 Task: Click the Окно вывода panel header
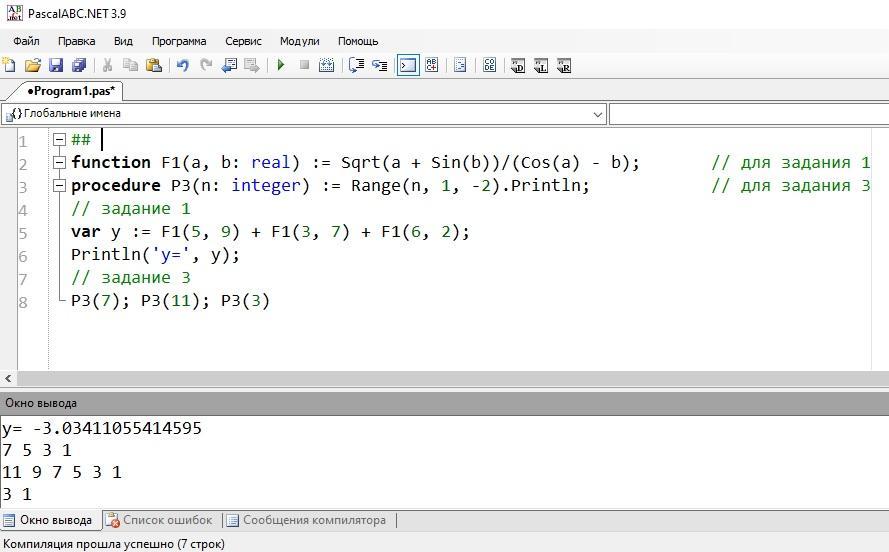click(x=444, y=403)
